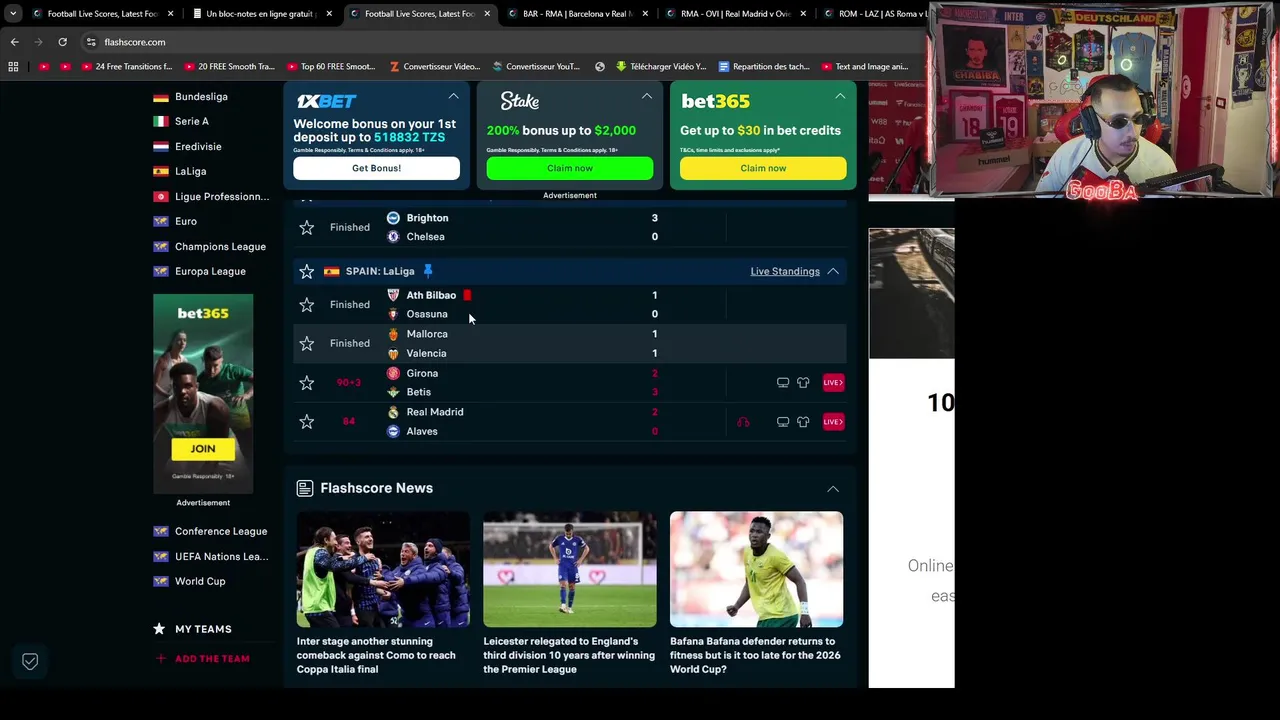The height and width of the screenshot is (720, 1280).
Task: Open LaLiga in the left sidebar
Action: 190,171
